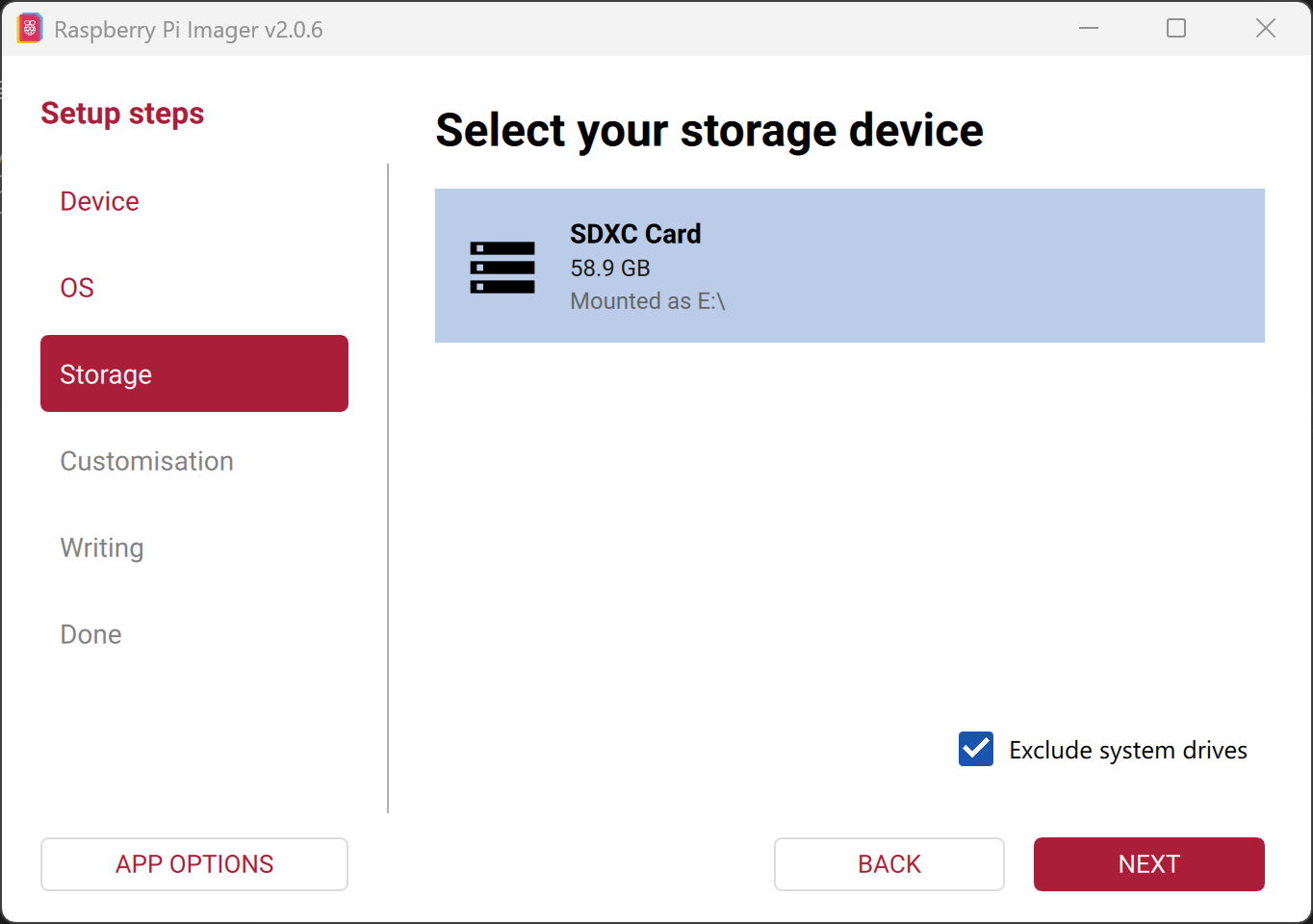Click the "Exclude system drives" label text

pos(1127,750)
